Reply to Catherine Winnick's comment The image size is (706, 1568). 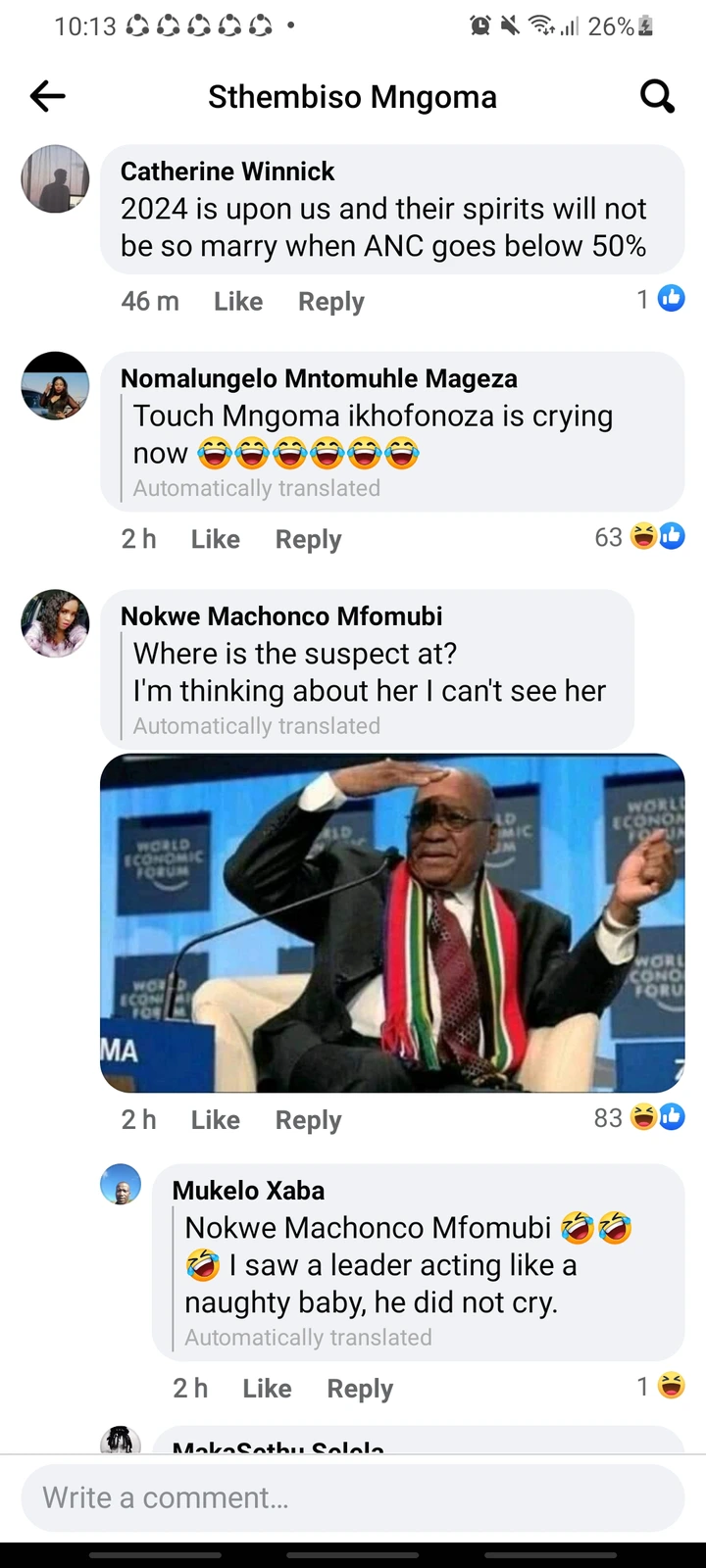point(331,302)
